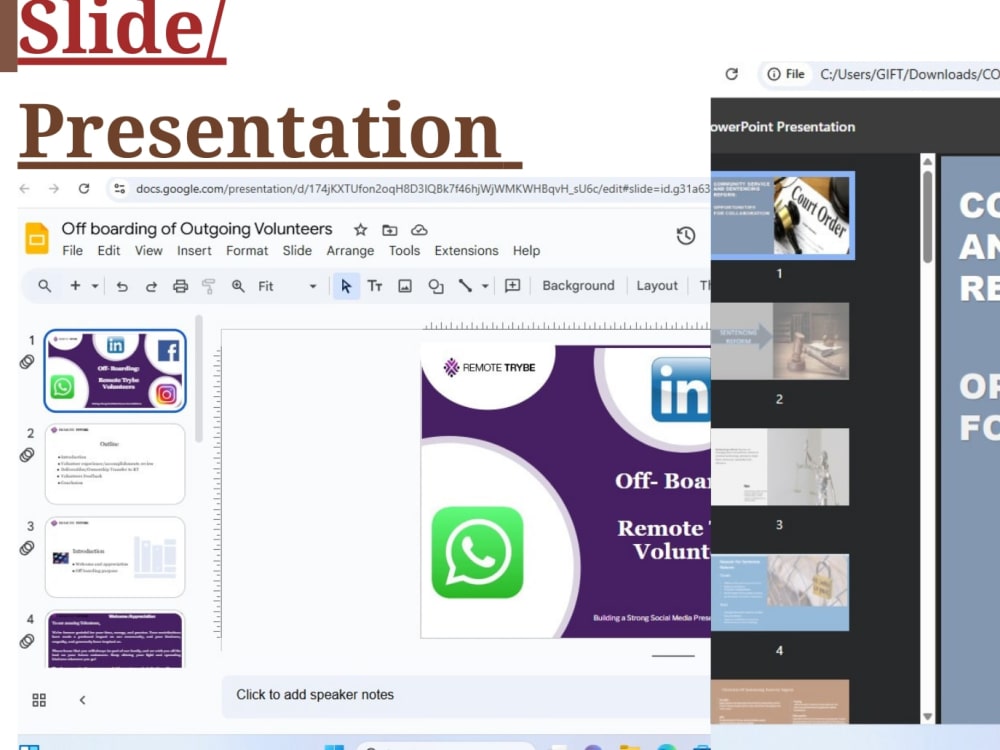1000x750 pixels.
Task: Rename the Off boarding of Outgoing Volunteers title
Action: click(x=196, y=229)
